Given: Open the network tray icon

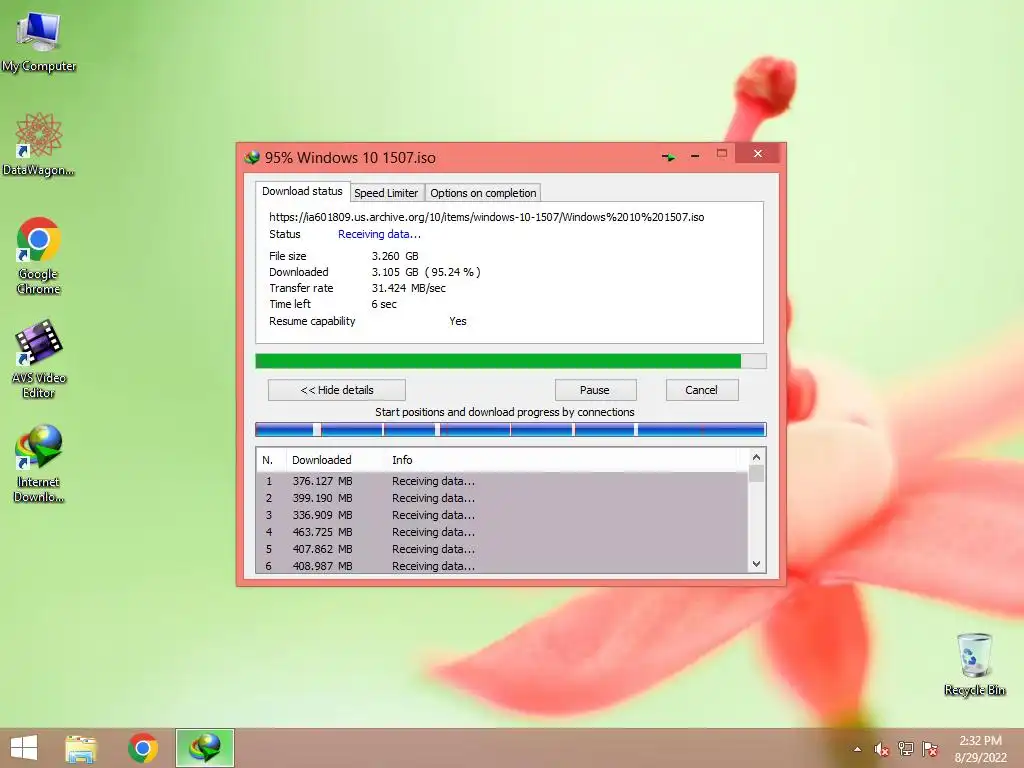Looking at the screenshot, I should [906, 749].
